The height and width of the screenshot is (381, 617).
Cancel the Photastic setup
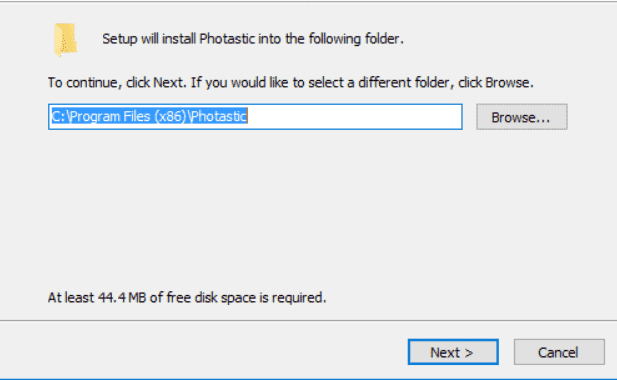[559, 352]
